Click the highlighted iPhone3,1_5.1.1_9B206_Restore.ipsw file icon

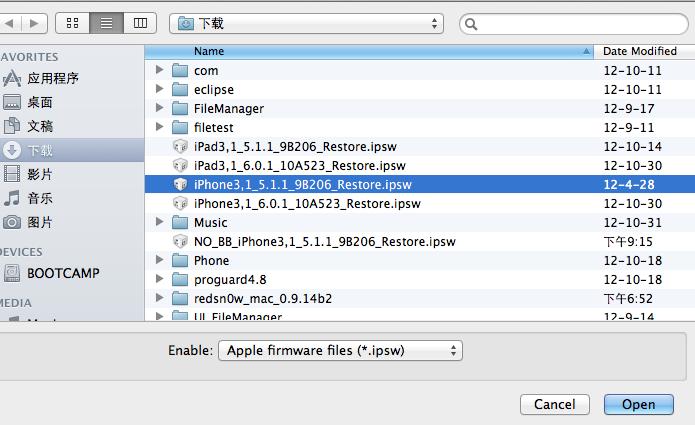click(180, 184)
